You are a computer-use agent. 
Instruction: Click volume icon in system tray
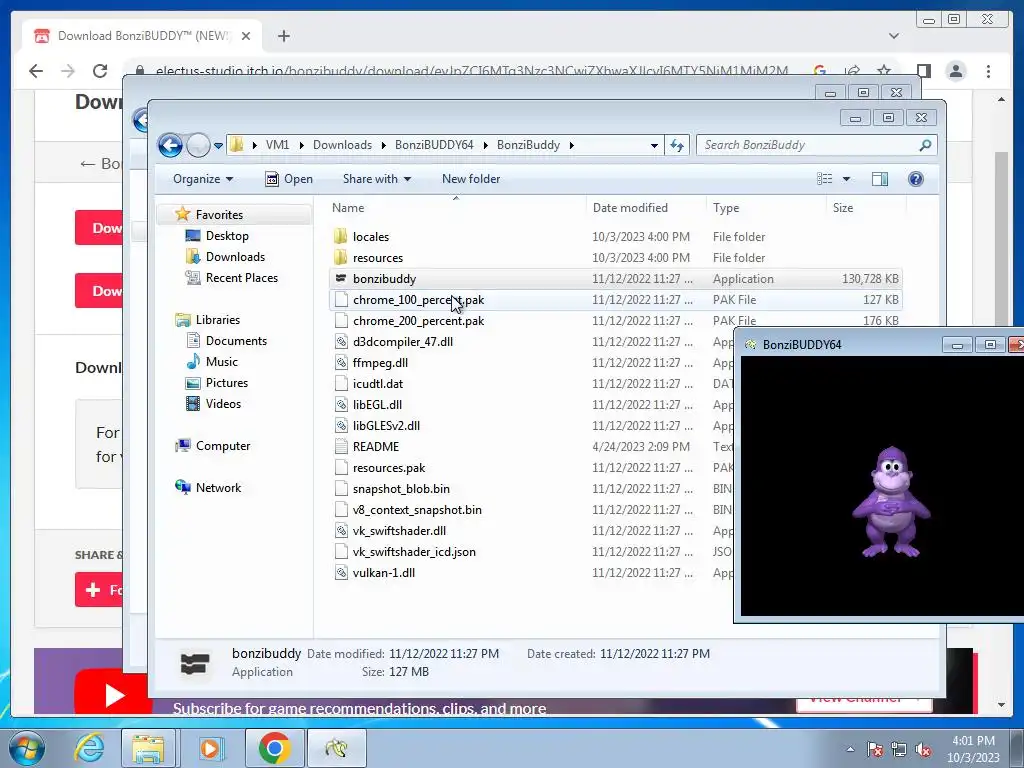pos(922,750)
